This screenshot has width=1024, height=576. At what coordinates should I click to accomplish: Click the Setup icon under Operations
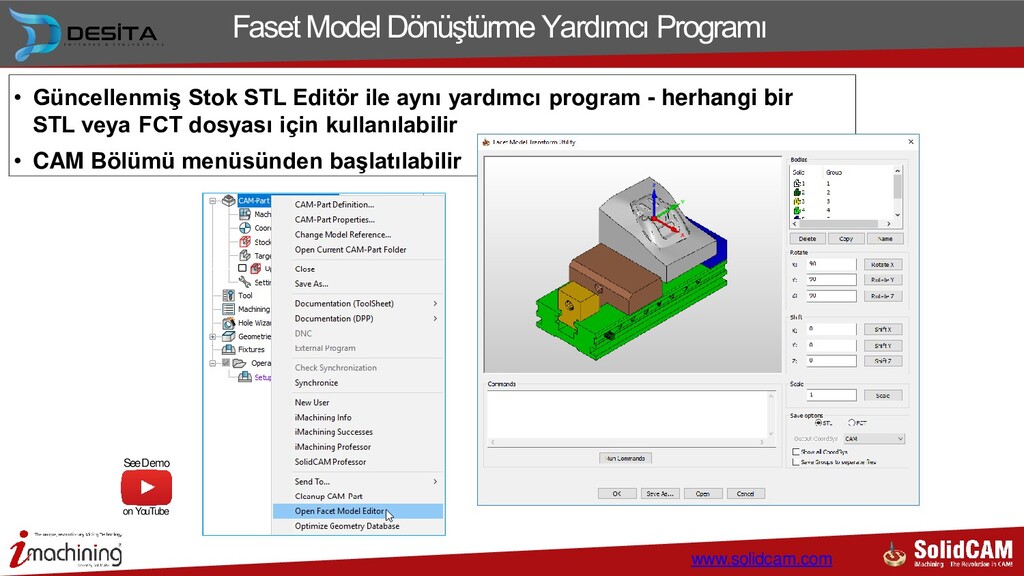(245, 377)
